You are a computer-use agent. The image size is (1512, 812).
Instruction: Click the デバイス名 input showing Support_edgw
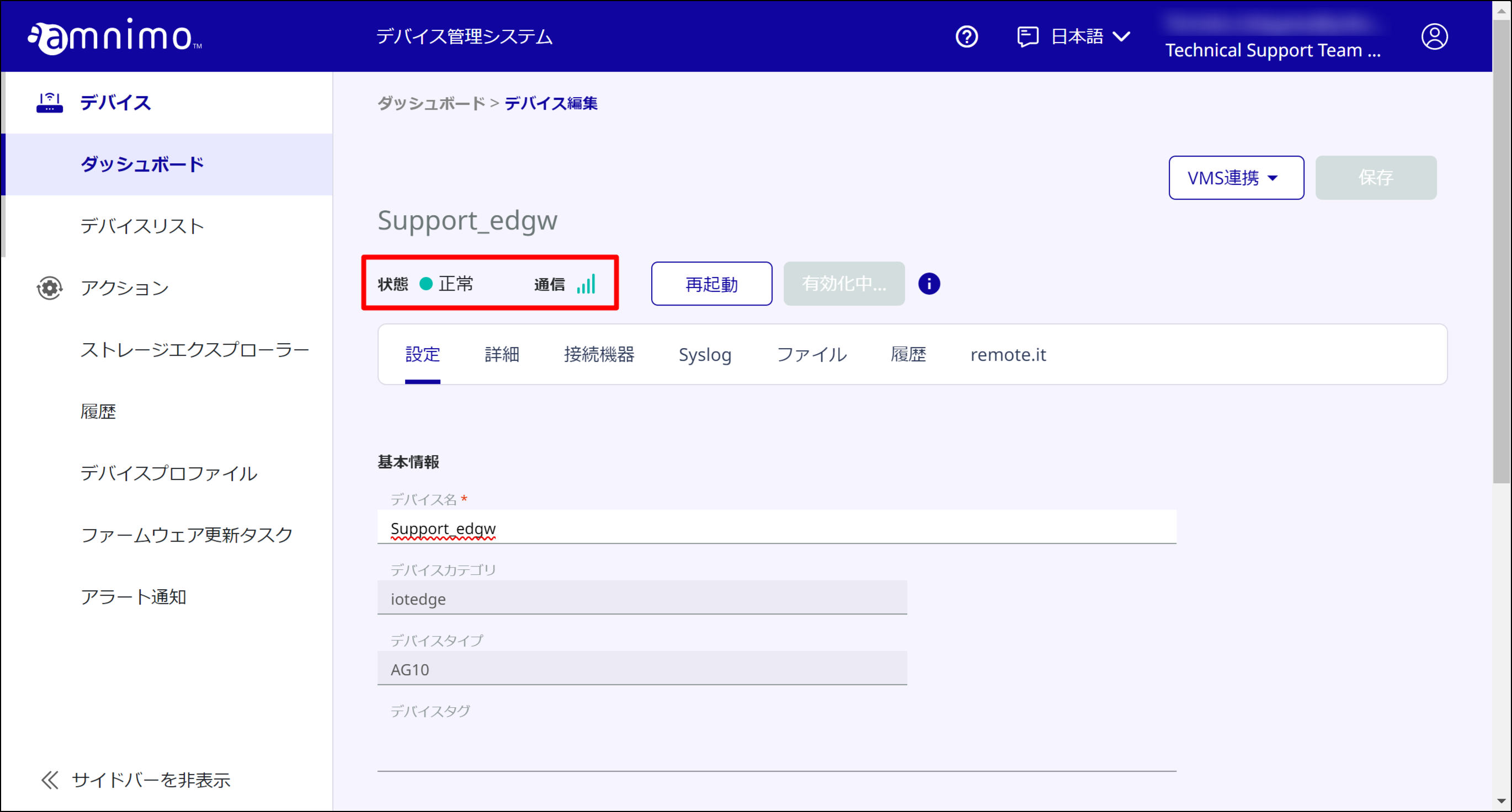(775, 527)
